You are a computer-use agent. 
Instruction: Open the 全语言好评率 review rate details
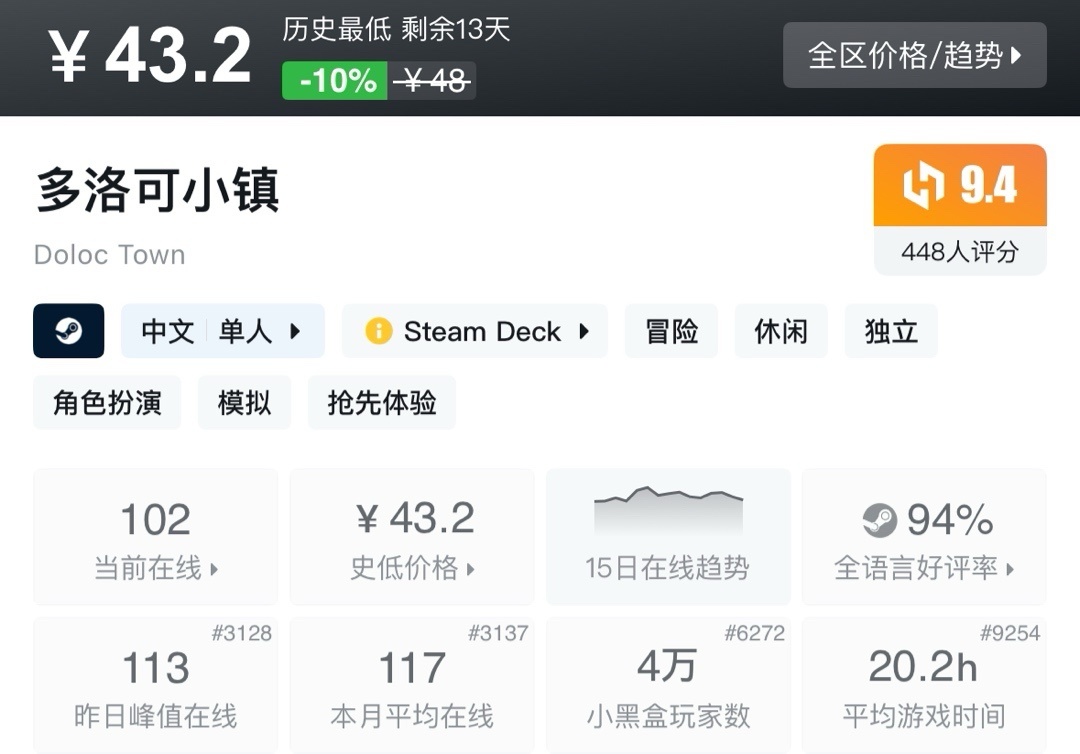[924, 568]
